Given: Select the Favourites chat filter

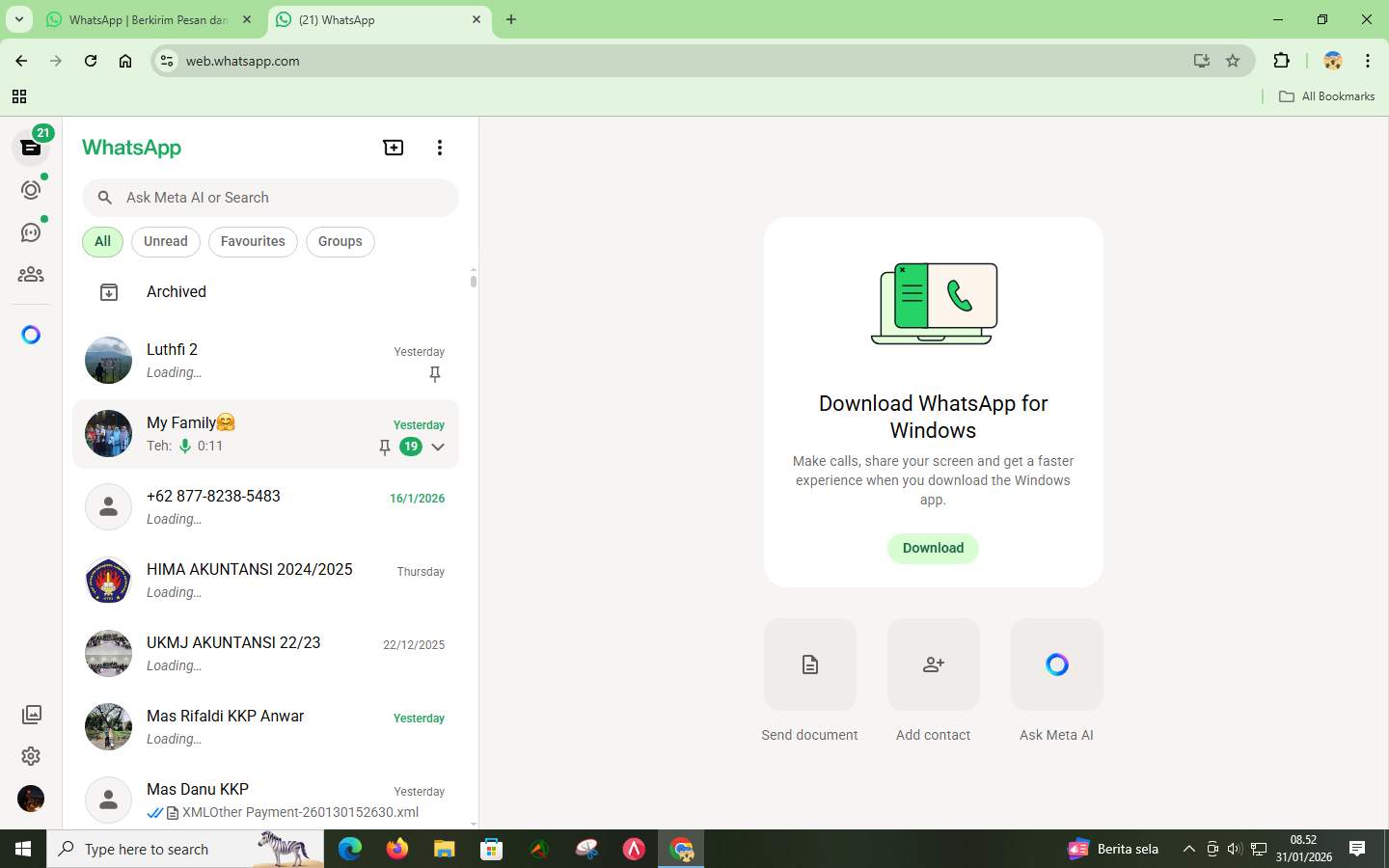Looking at the screenshot, I should pos(253,242).
